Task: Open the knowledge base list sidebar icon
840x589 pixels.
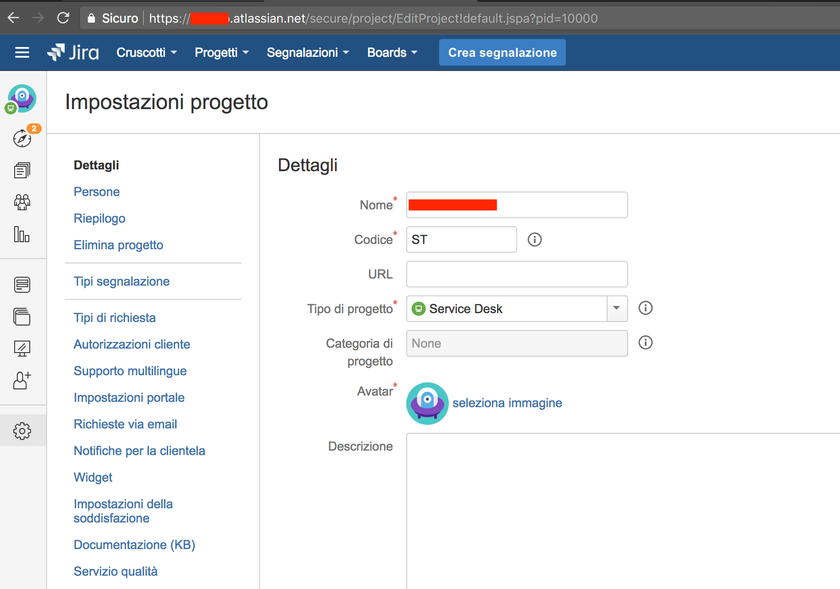Action: [22, 285]
